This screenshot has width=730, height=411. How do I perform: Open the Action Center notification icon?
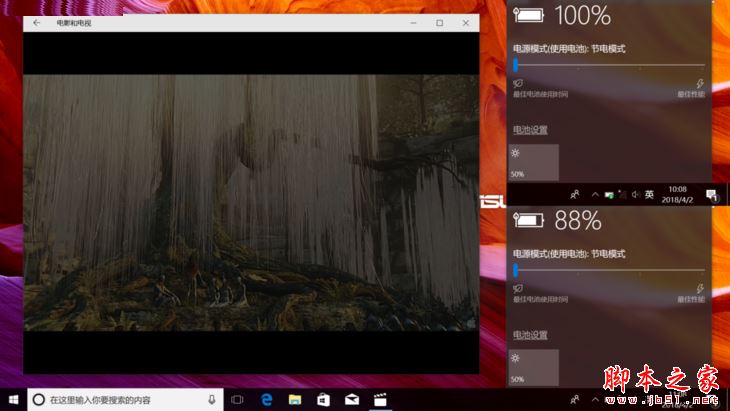712,195
